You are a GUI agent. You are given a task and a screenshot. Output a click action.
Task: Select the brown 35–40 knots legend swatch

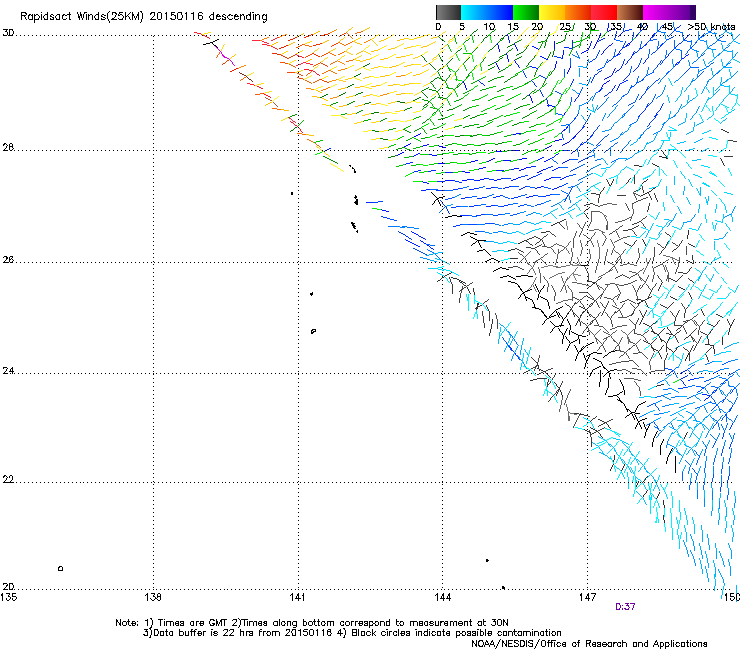tap(630, 12)
